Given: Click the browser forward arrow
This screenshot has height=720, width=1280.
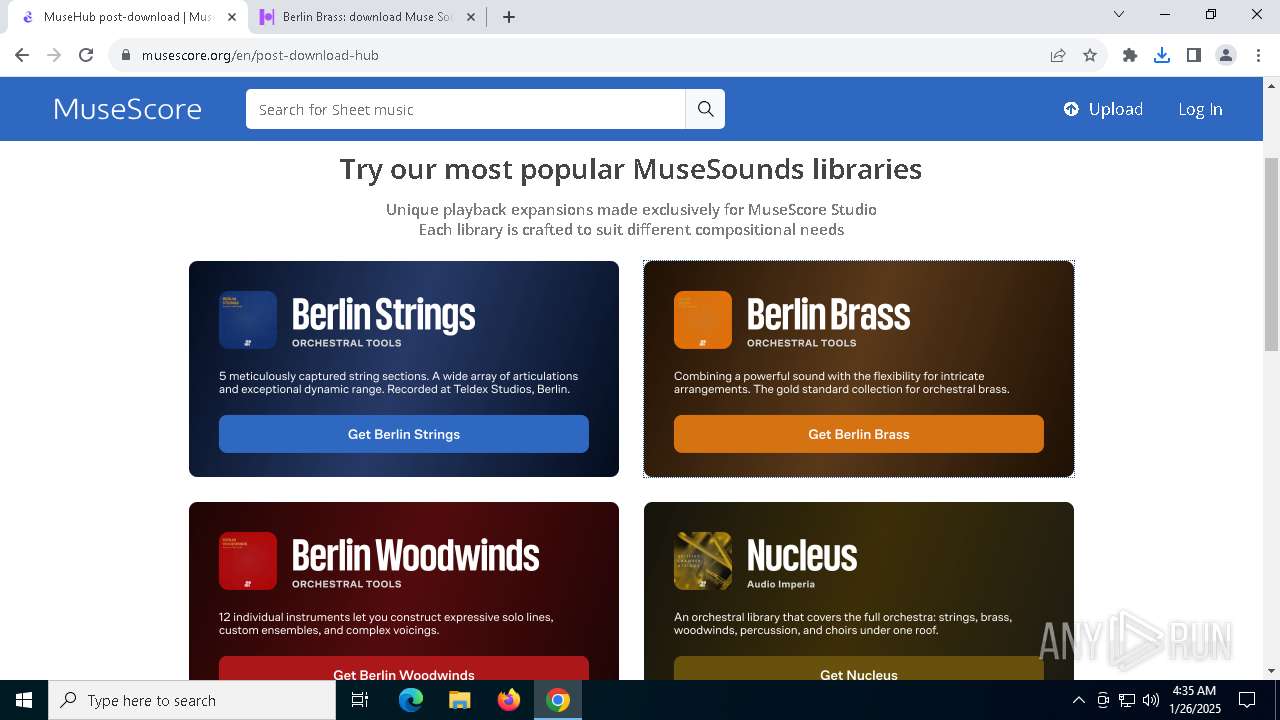Looking at the screenshot, I should (54, 55).
